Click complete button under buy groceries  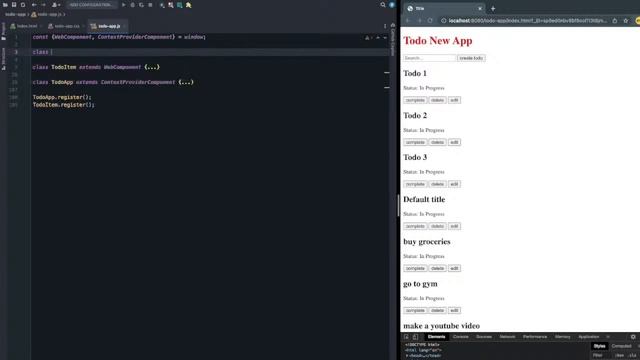click(415, 268)
